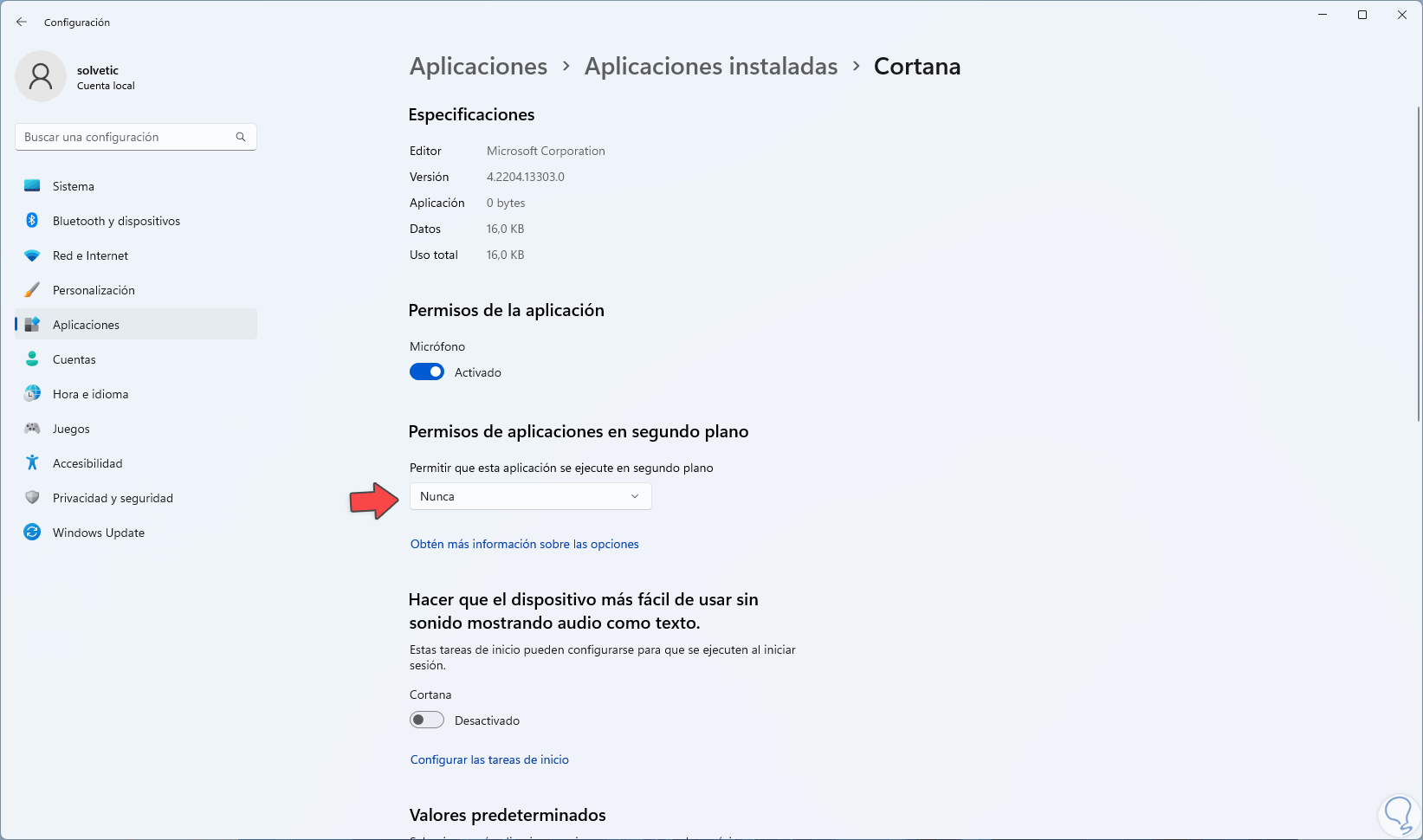This screenshot has height=840, width=1423.
Task: Click the search magnifier icon
Action: [241, 137]
